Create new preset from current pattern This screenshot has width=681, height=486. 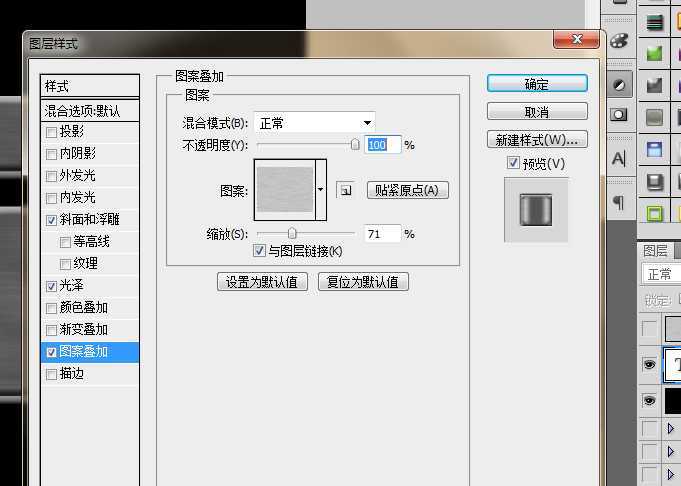pos(346,190)
